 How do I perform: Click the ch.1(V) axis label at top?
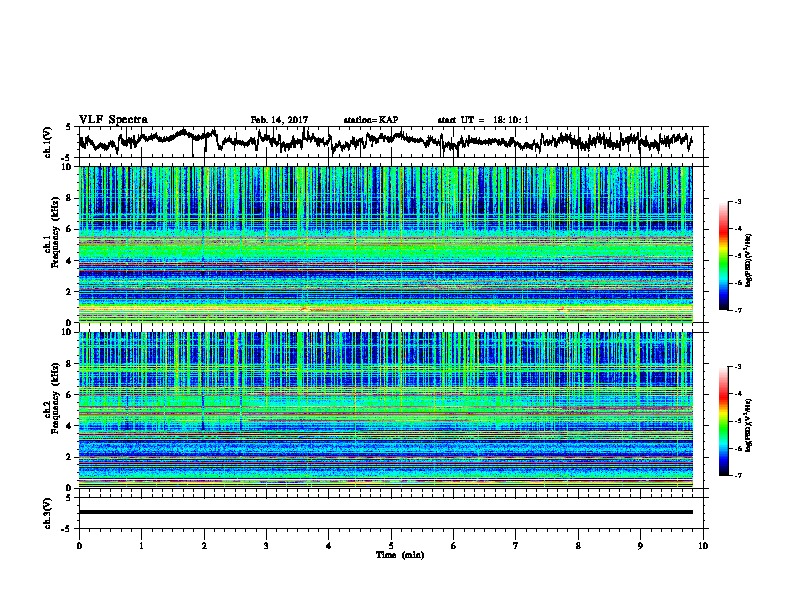(47, 142)
